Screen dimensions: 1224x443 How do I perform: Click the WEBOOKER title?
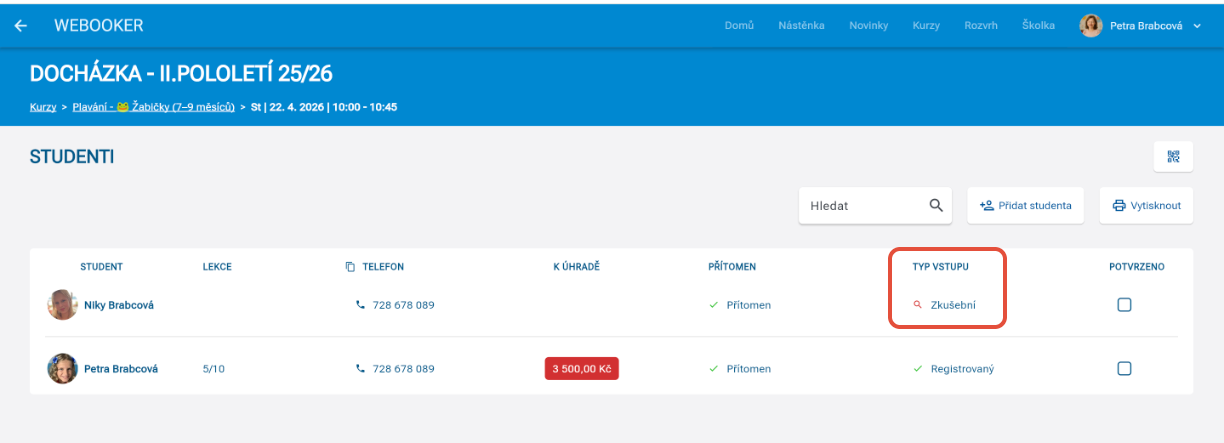[x=98, y=26]
